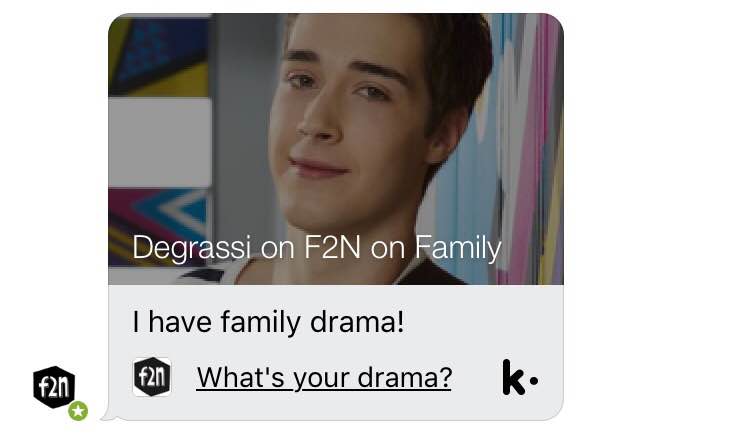Click 'F2N' text in the caption
Viewport: 750px width, 433px height.
click(x=331, y=247)
